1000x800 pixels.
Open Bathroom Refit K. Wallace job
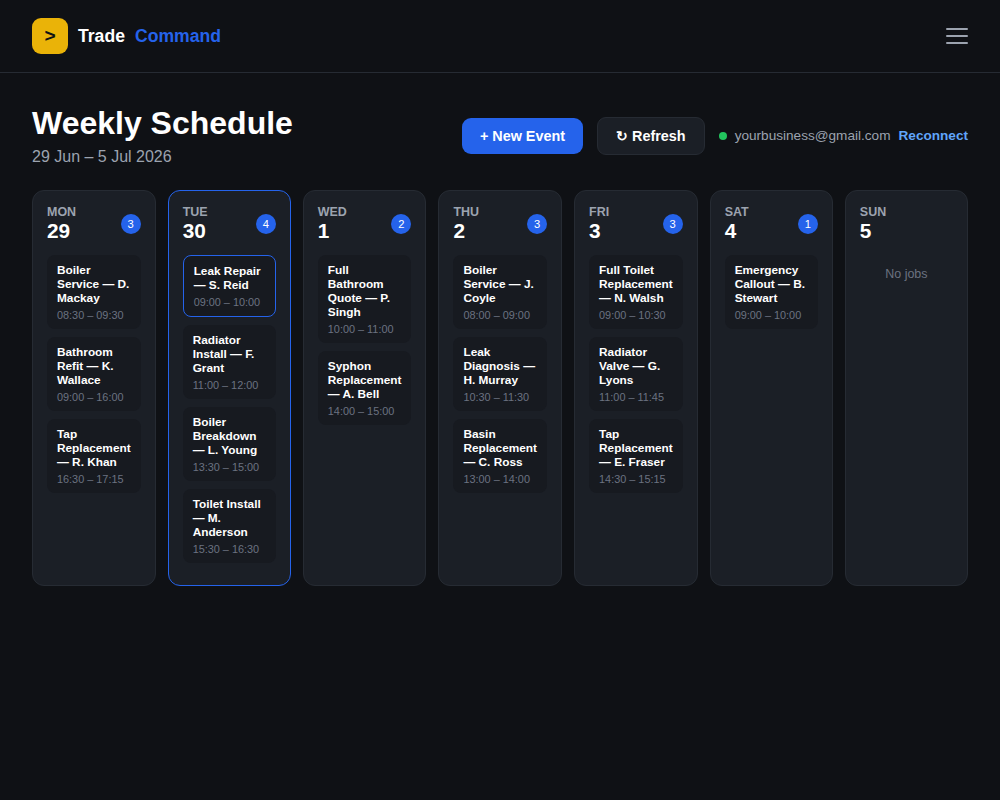94,374
